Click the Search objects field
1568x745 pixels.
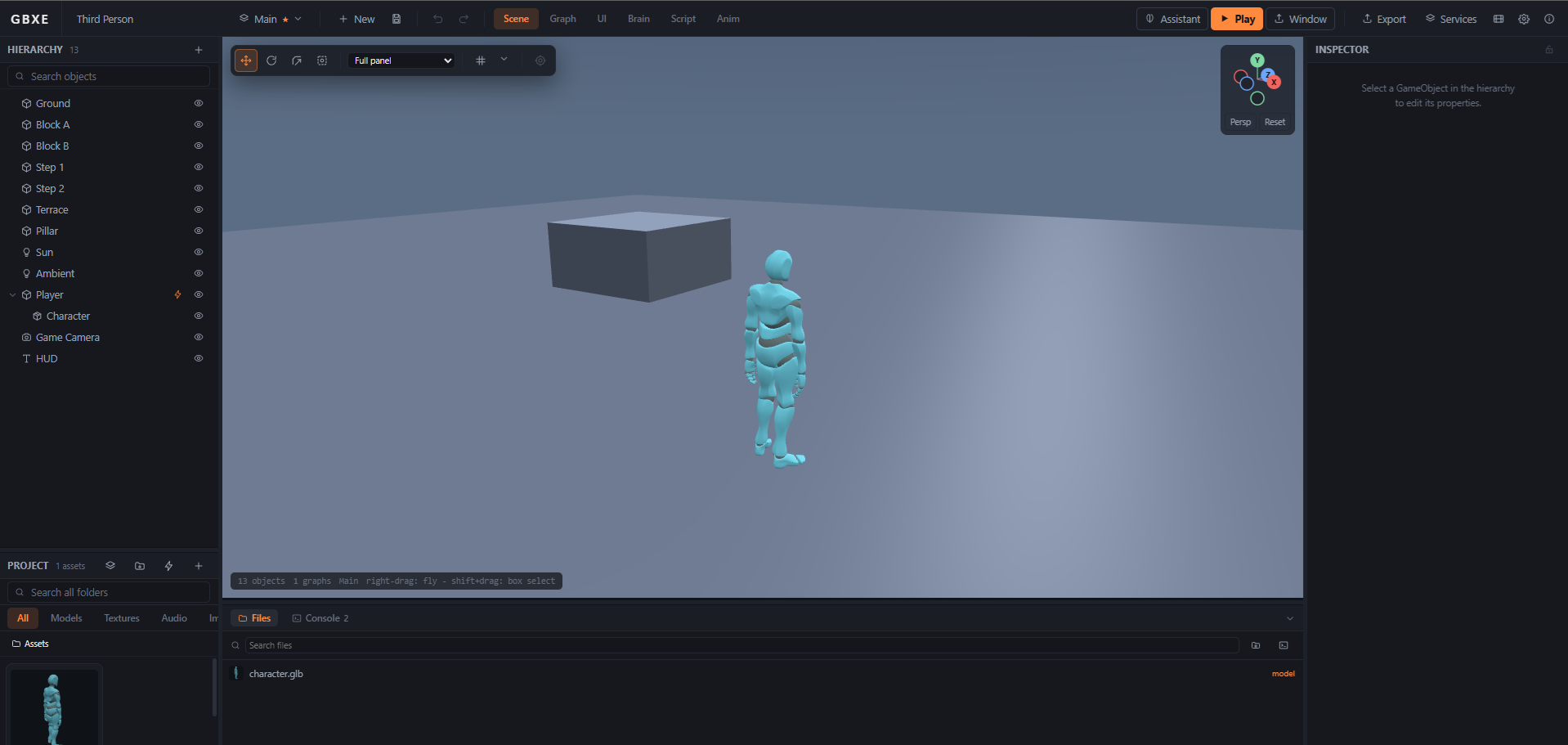109,76
